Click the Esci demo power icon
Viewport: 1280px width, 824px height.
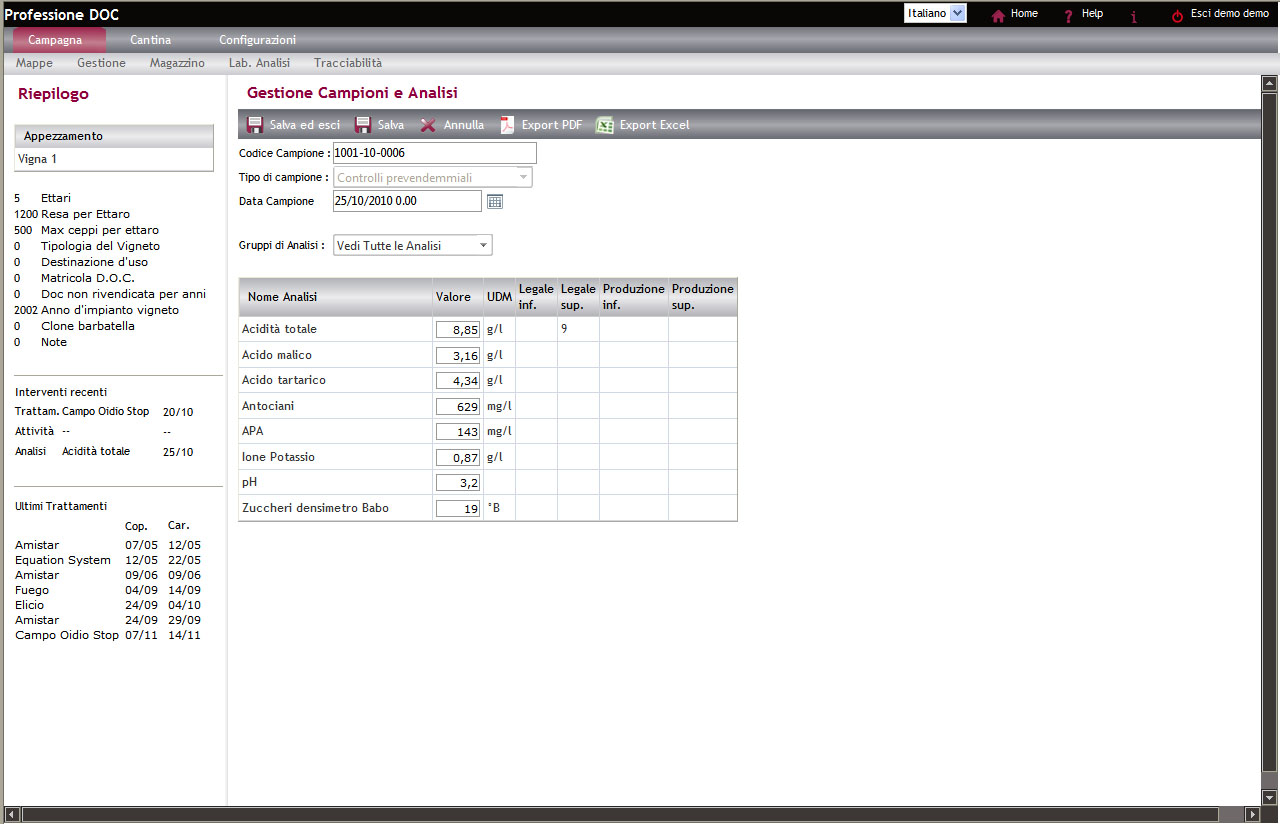click(1177, 15)
